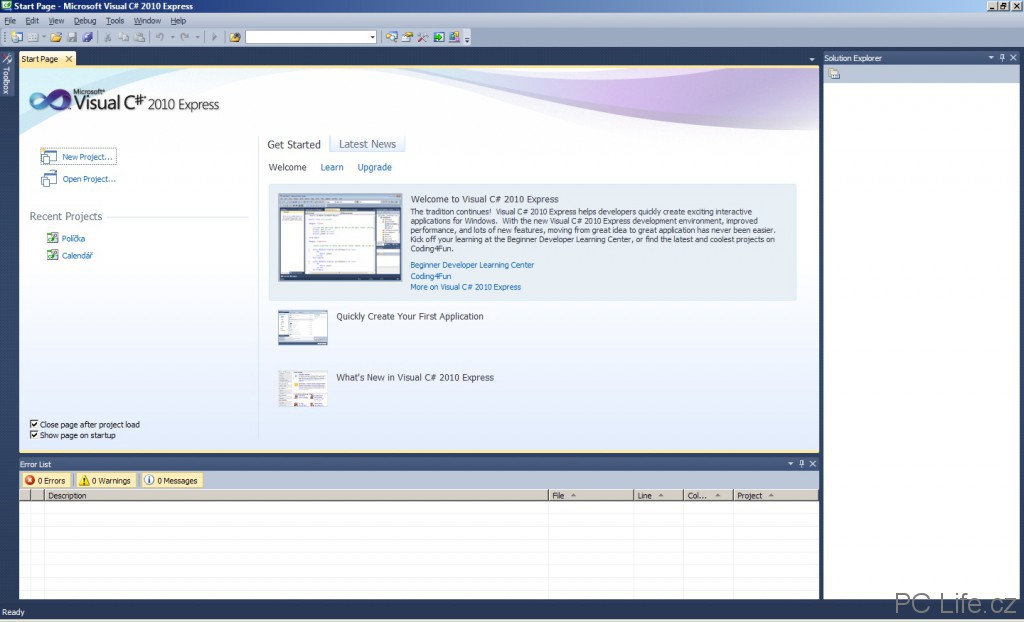Toggle the 0 Messages filter button
This screenshot has width=1024, height=622.
[171, 481]
